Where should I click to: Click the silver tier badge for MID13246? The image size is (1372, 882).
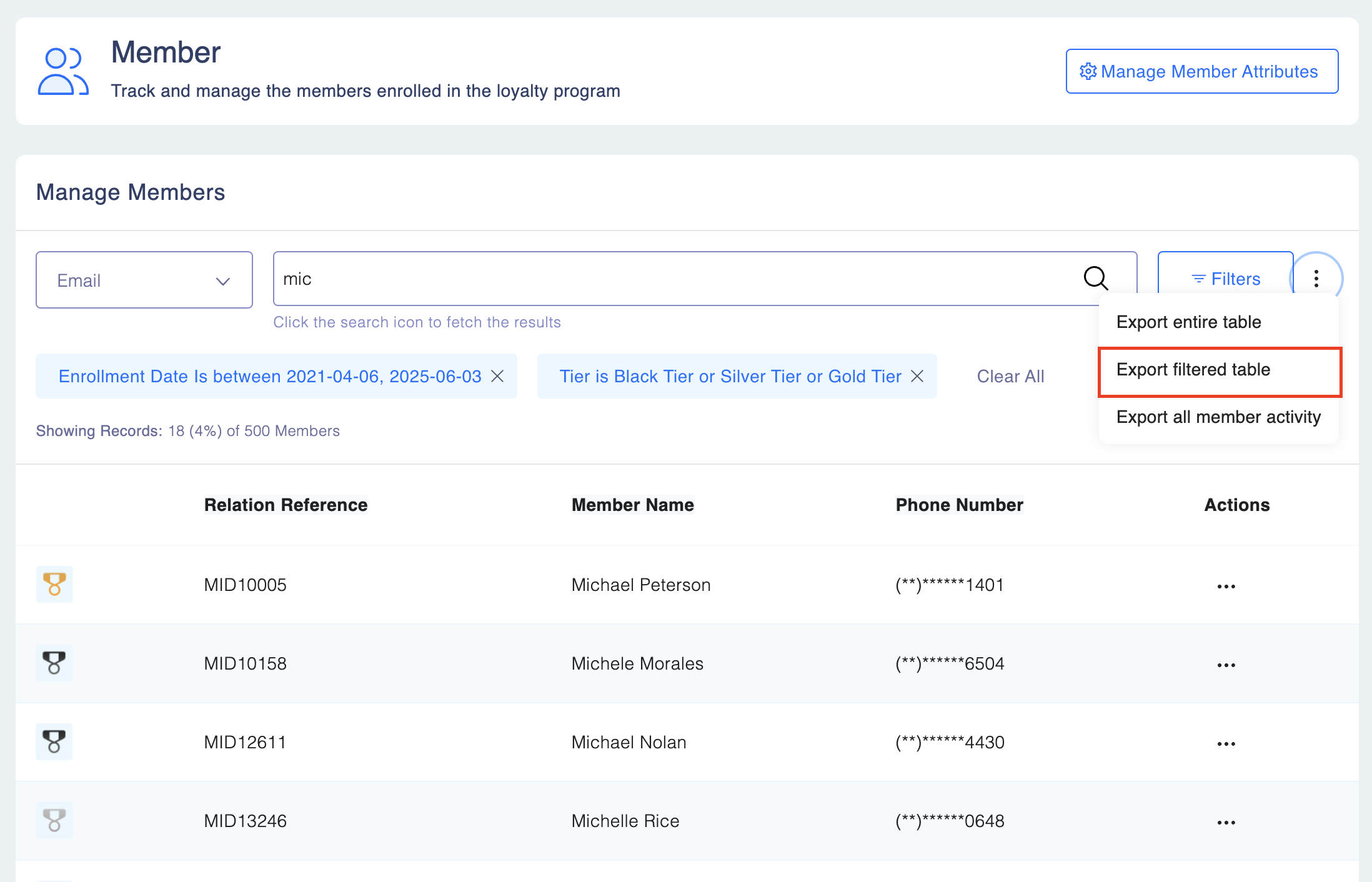pyautogui.click(x=54, y=820)
